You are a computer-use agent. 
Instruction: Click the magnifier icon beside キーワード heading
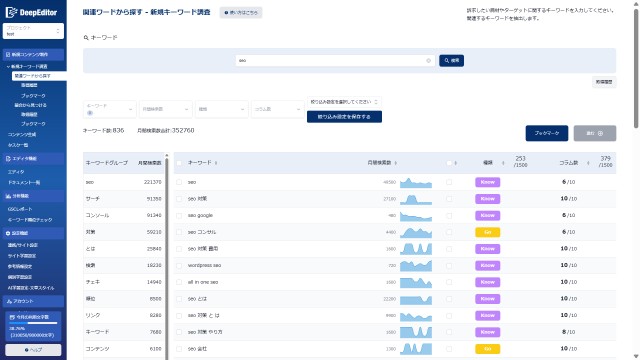86,38
